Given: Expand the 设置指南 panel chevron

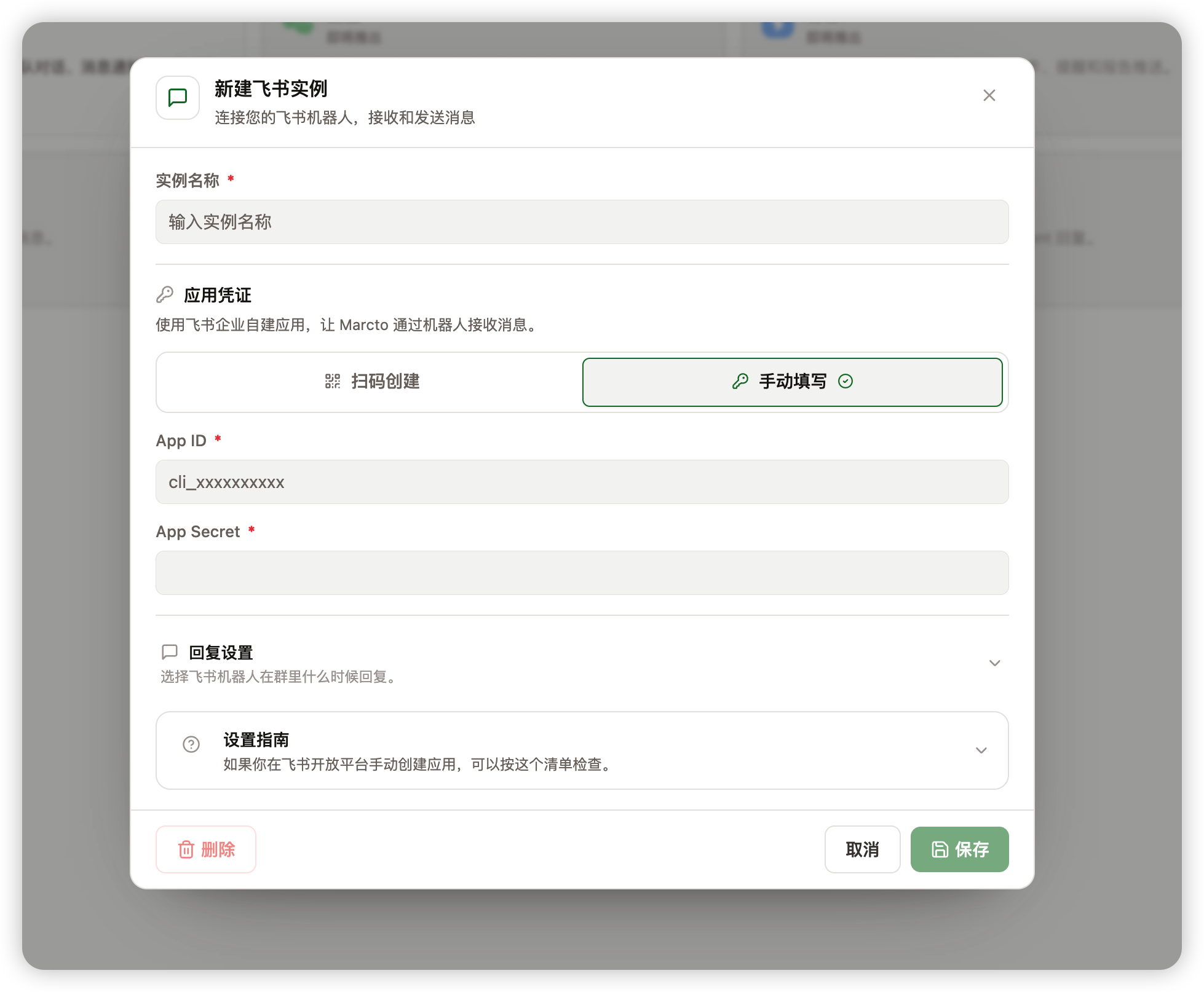Looking at the screenshot, I should pyautogui.click(x=981, y=750).
